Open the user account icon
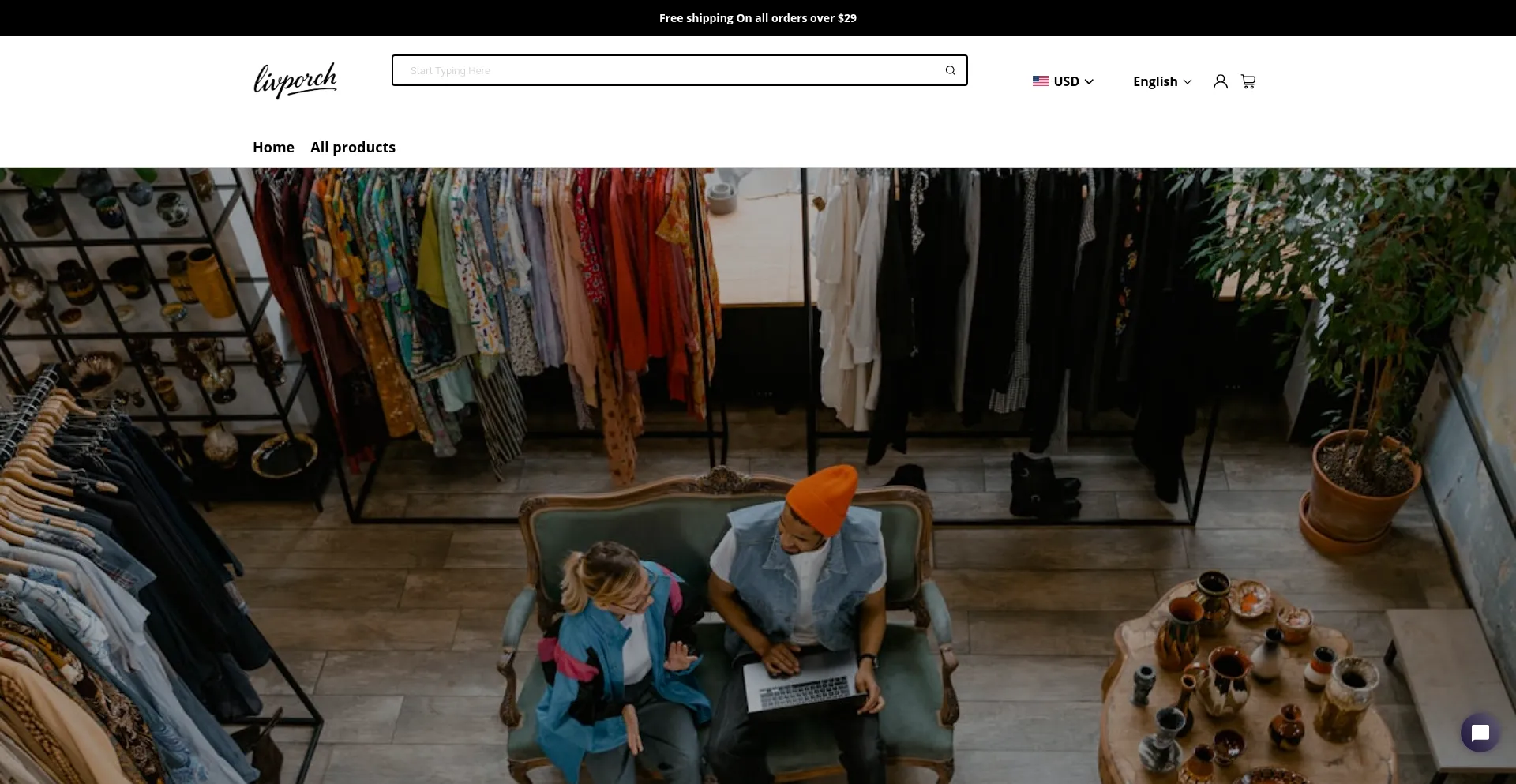Screen dimensions: 1516x784 [x=1220, y=81]
